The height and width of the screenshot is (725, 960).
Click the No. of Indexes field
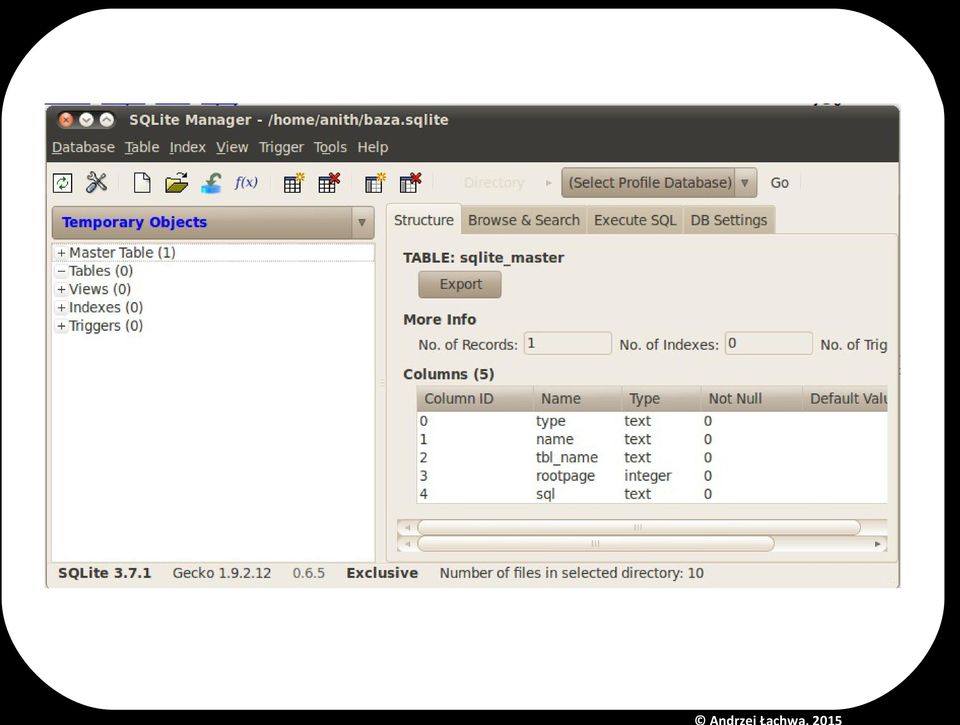[768, 344]
